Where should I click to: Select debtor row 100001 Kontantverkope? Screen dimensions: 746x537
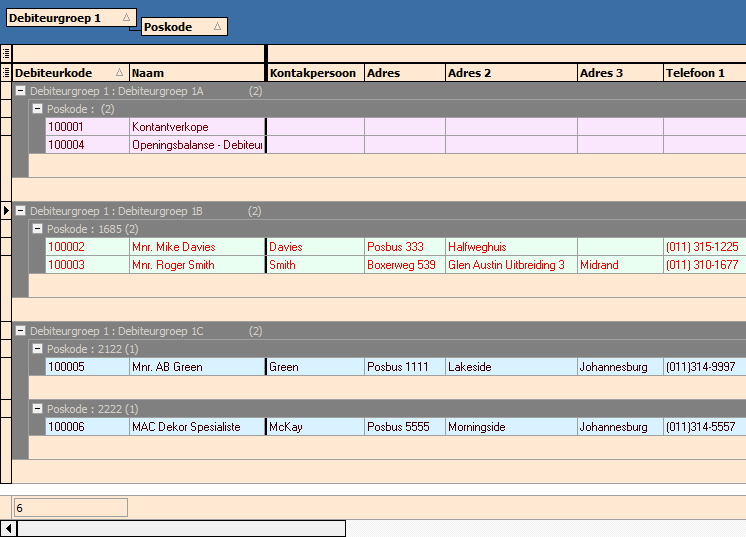(87, 127)
